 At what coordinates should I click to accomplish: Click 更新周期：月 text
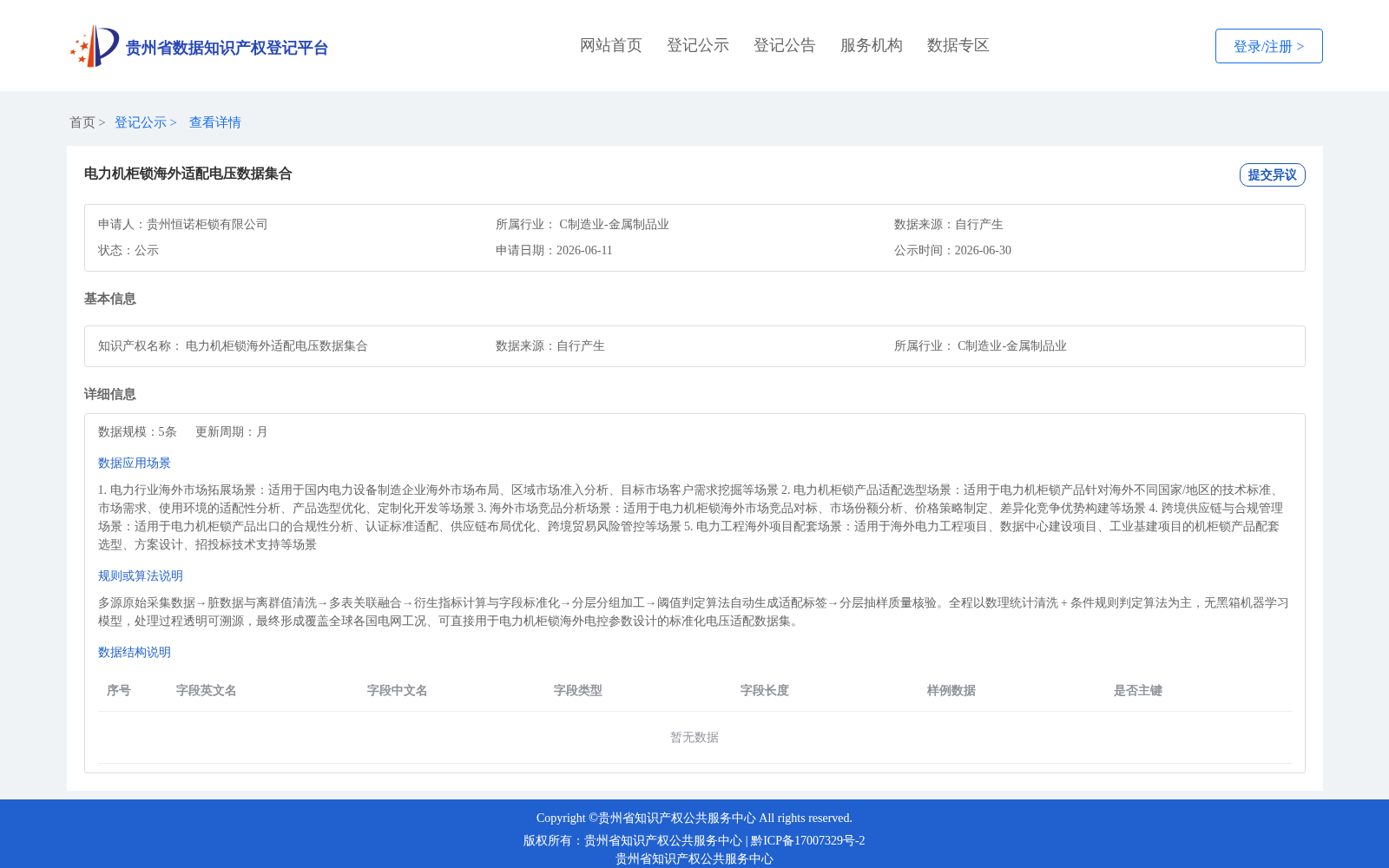coord(232,431)
